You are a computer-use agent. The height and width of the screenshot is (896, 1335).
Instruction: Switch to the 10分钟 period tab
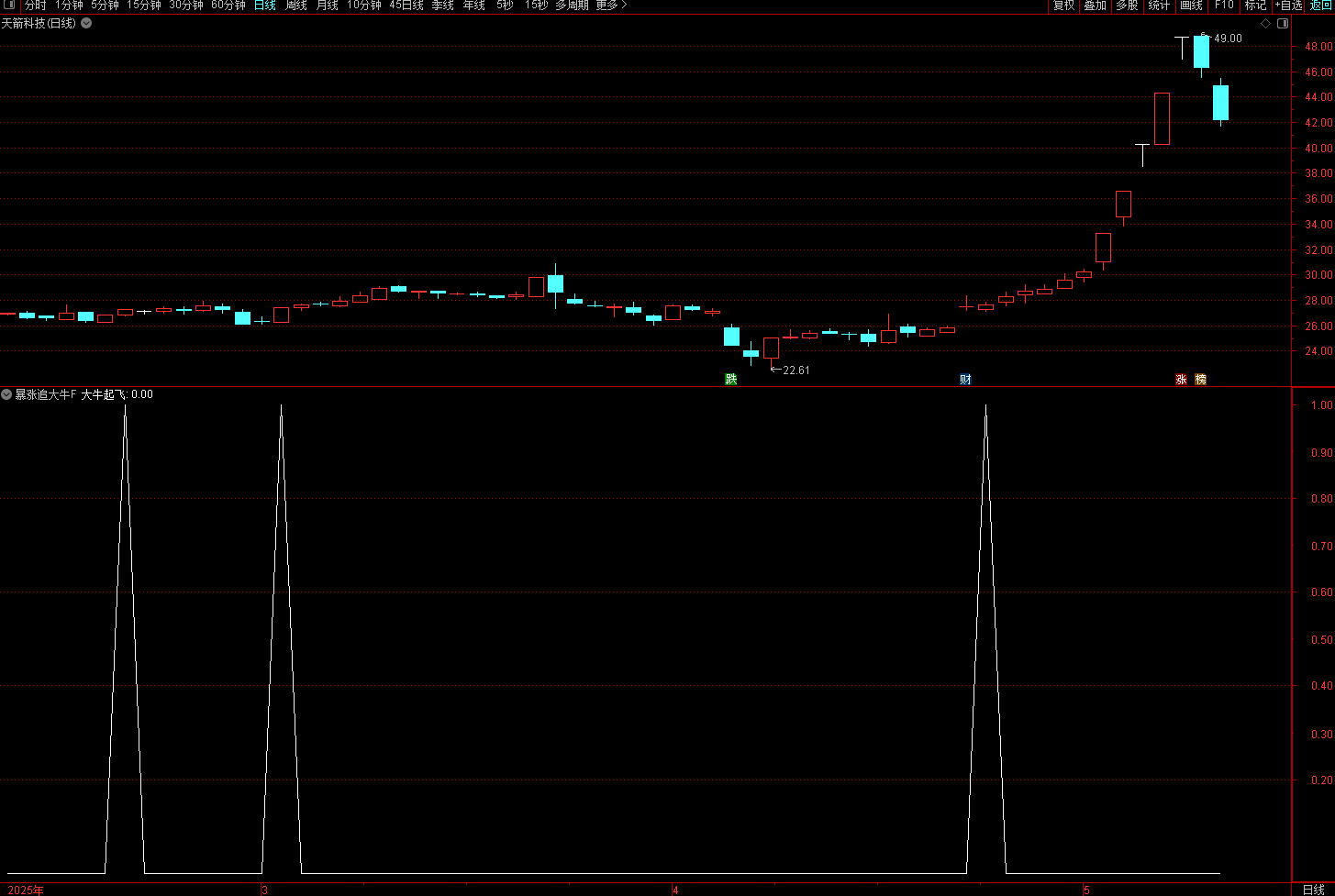tap(364, 6)
